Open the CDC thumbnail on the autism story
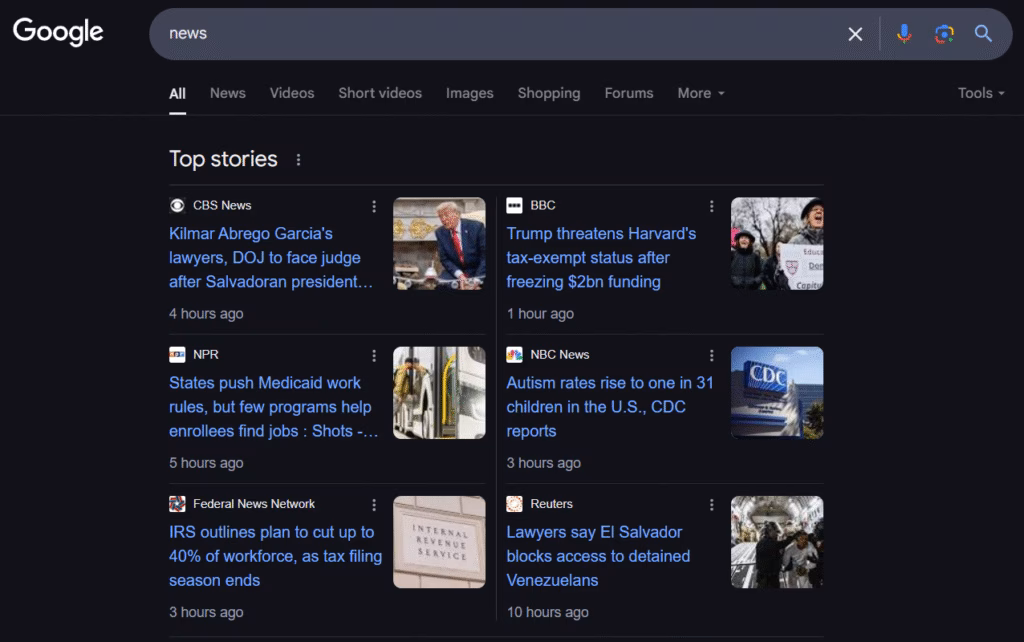Screen dimensions: 1024x642 (777, 392)
